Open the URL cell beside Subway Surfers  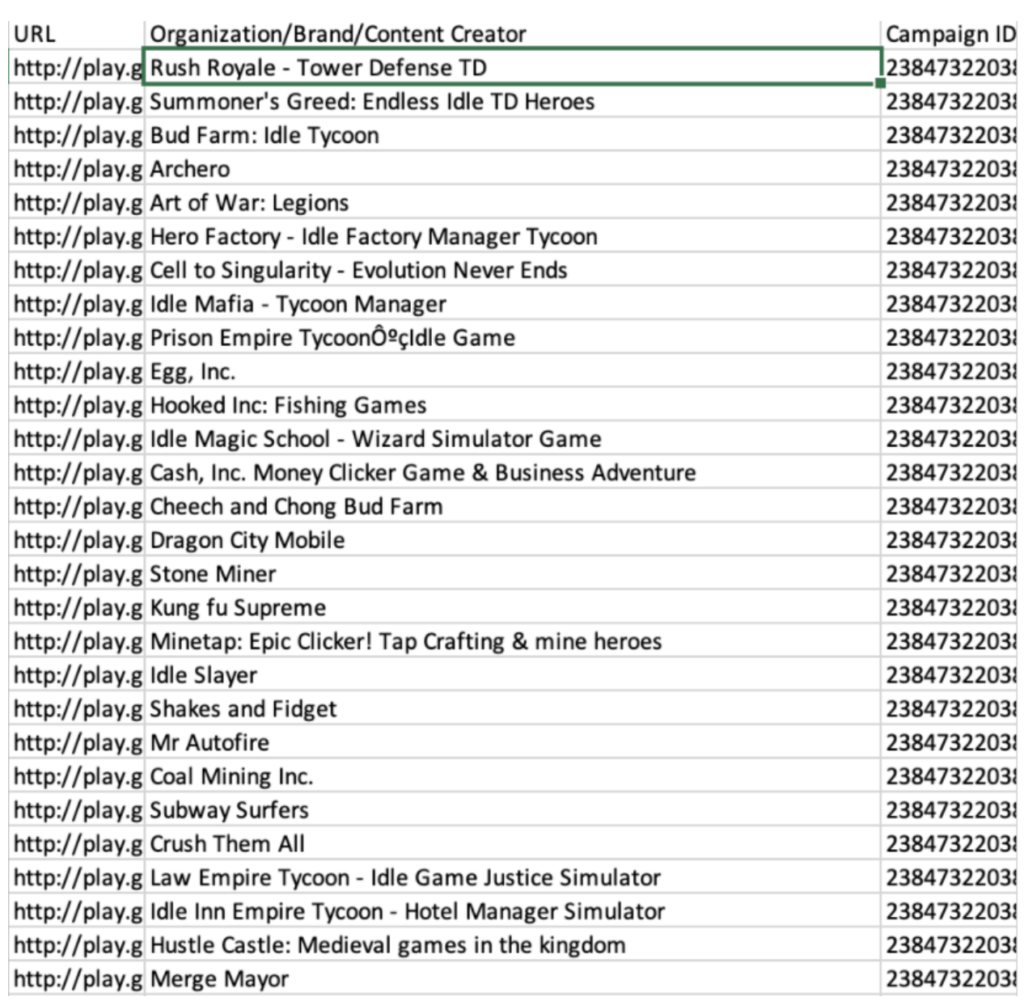(76, 810)
